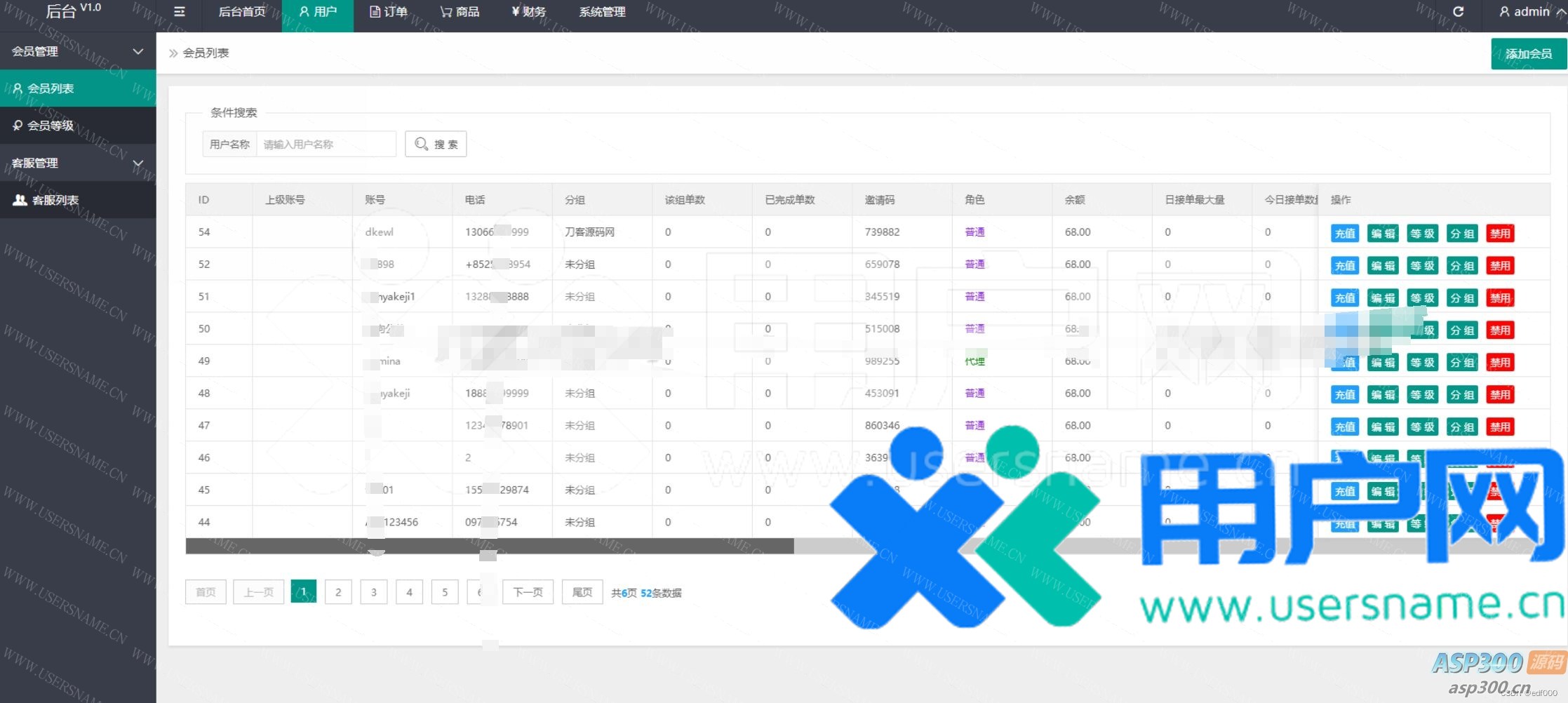Click 编辑 for member ID 47
This screenshot has width=1568, height=703.
click(1383, 427)
